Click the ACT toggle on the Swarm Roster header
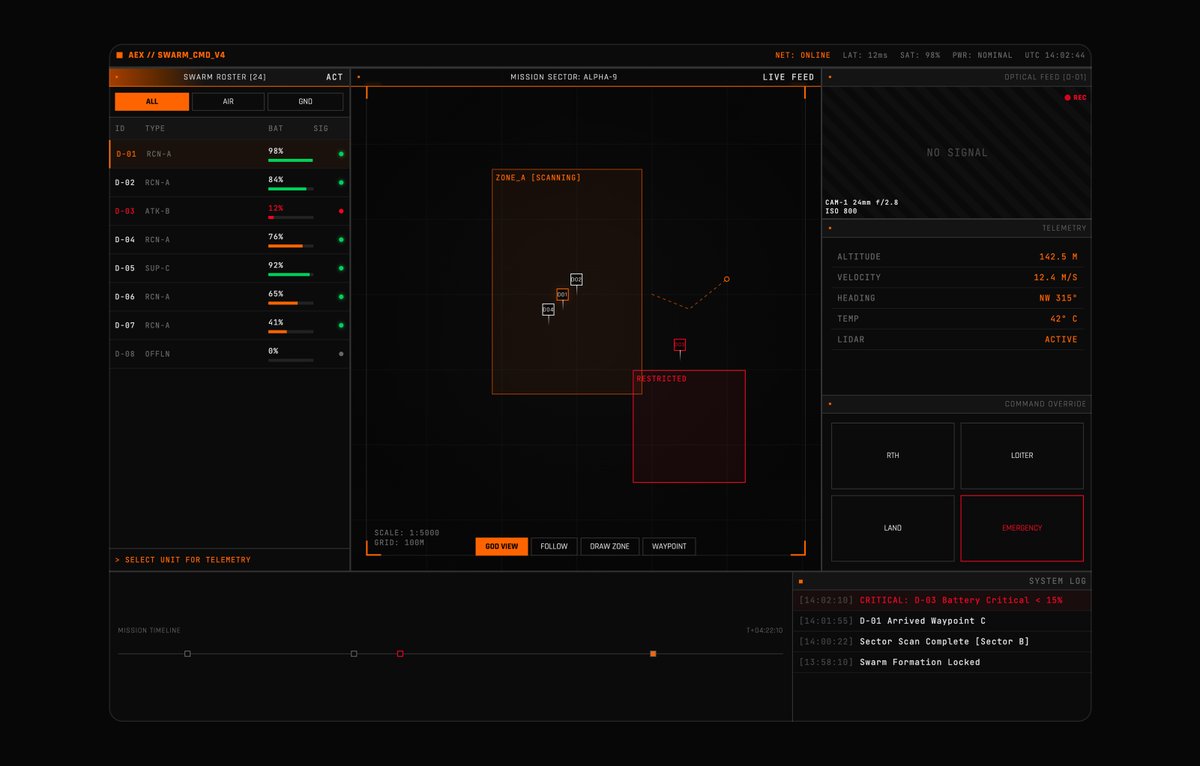1200x766 pixels. click(x=334, y=76)
